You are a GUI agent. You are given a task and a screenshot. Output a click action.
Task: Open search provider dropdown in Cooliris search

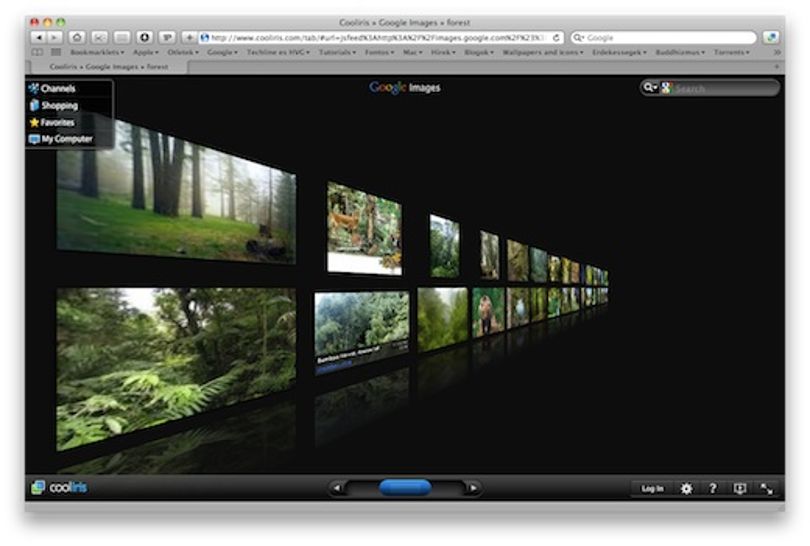[649, 88]
